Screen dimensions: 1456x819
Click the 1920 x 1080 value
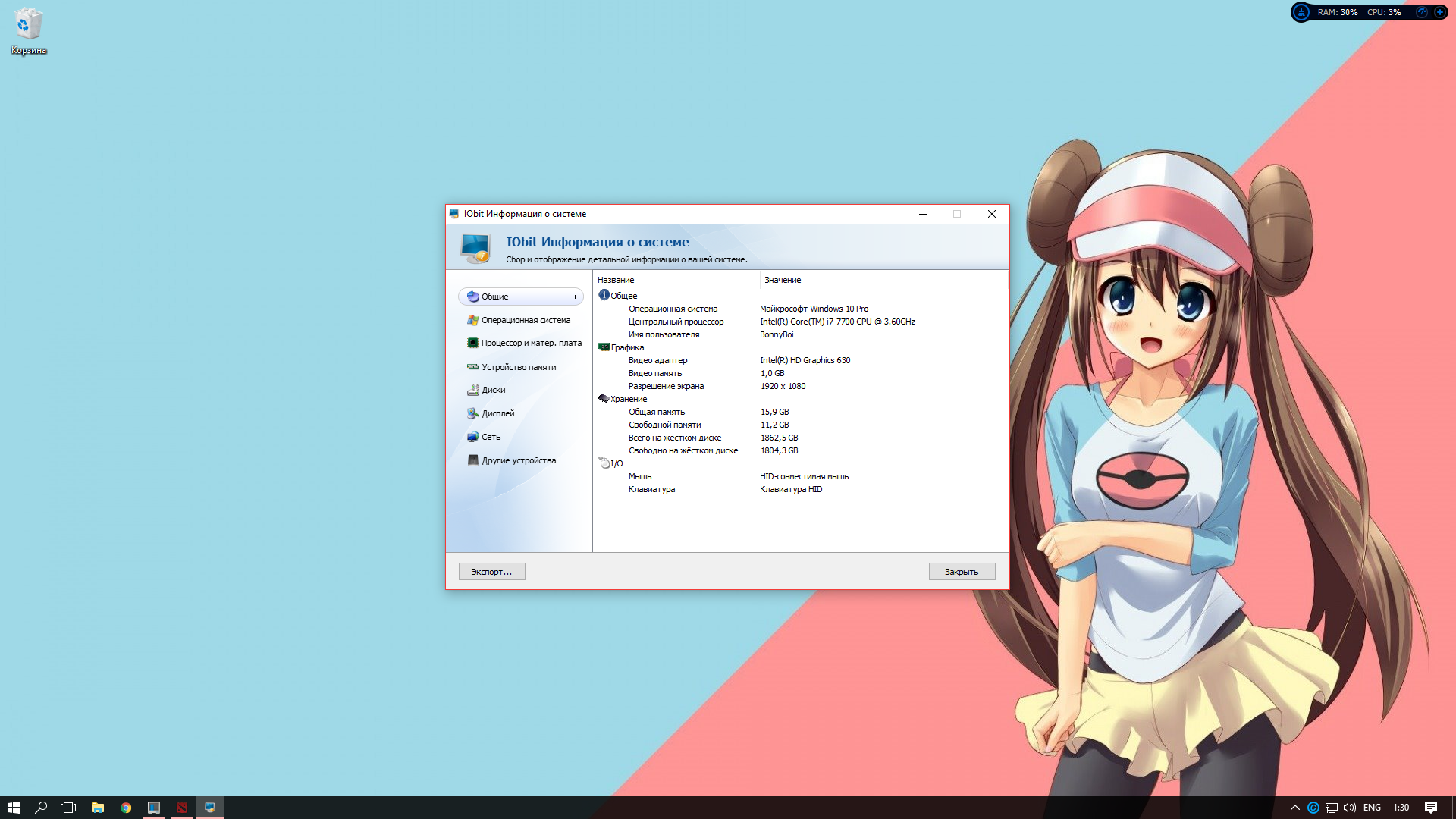click(x=783, y=386)
